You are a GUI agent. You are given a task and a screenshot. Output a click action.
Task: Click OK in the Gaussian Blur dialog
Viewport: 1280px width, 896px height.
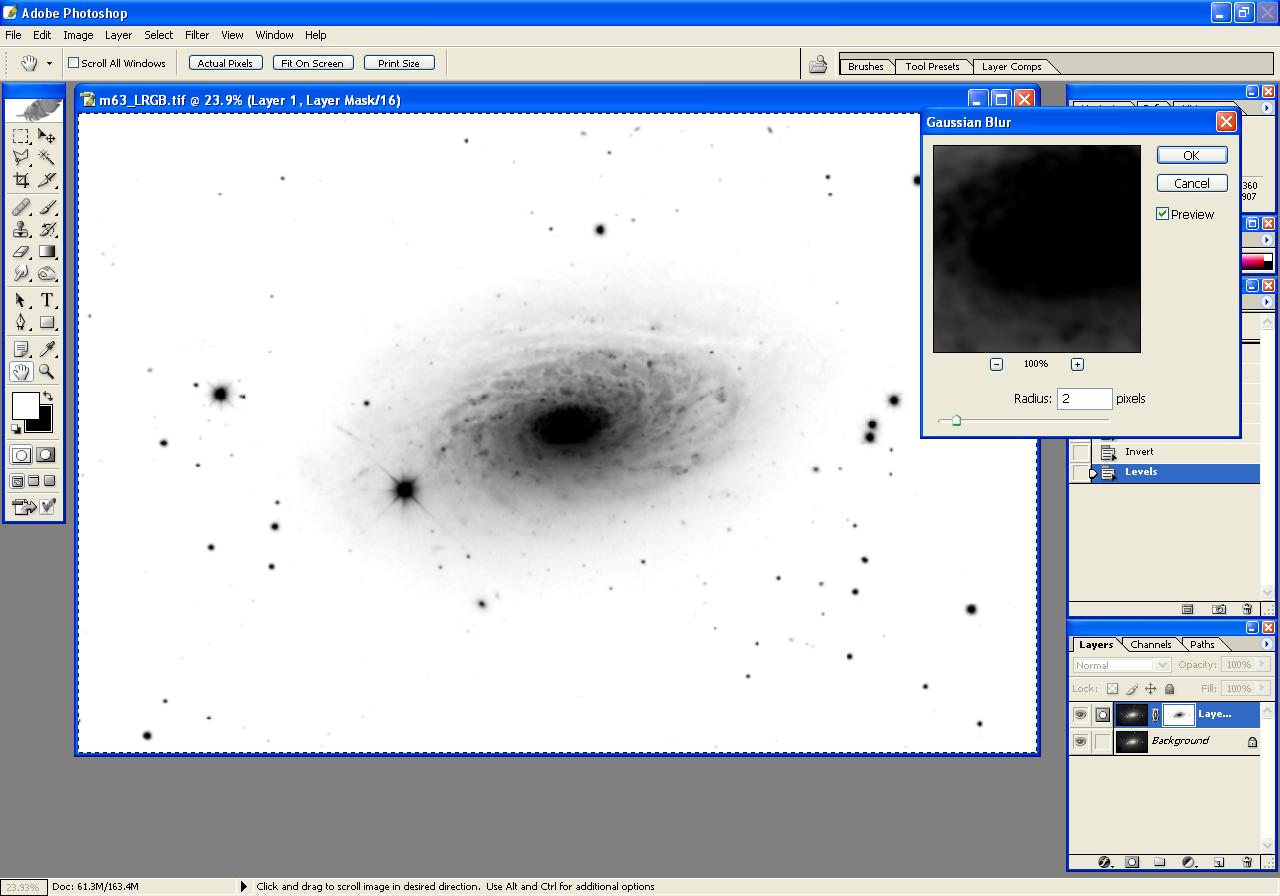(x=1191, y=155)
